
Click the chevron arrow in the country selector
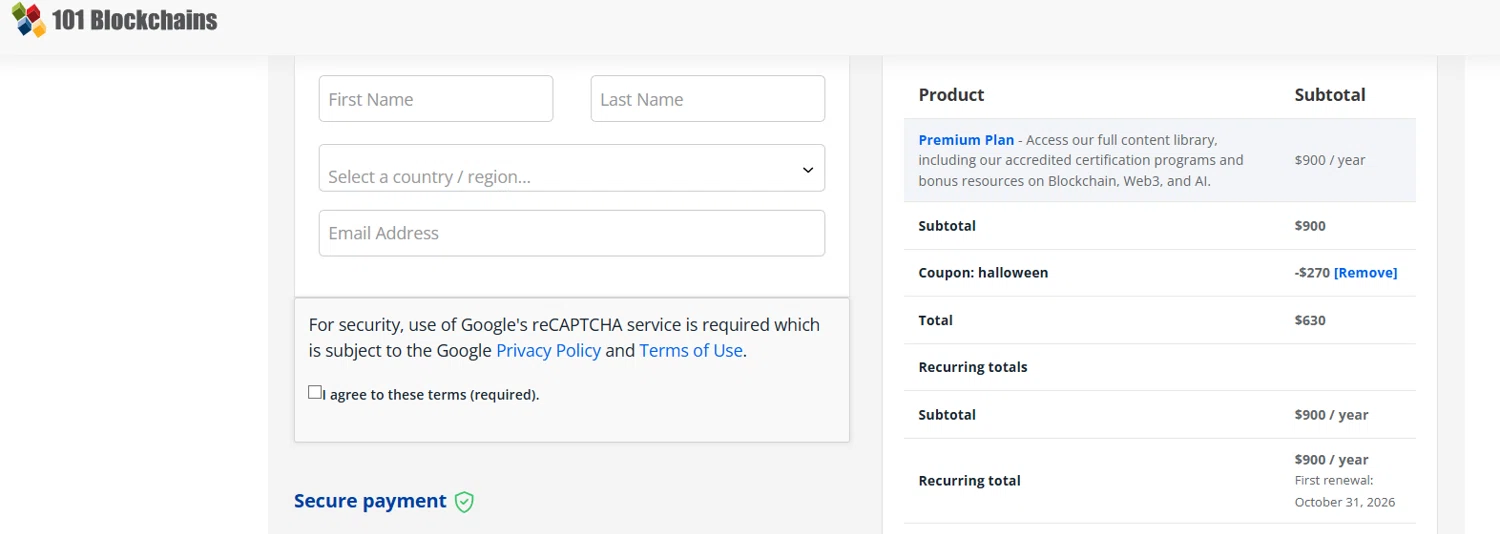click(x=808, y=170)
